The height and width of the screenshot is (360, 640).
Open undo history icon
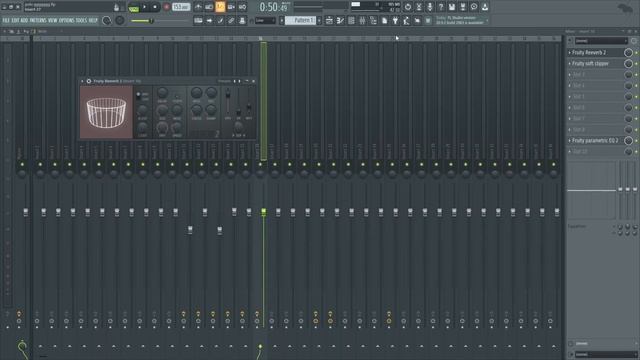pos(408,7)
